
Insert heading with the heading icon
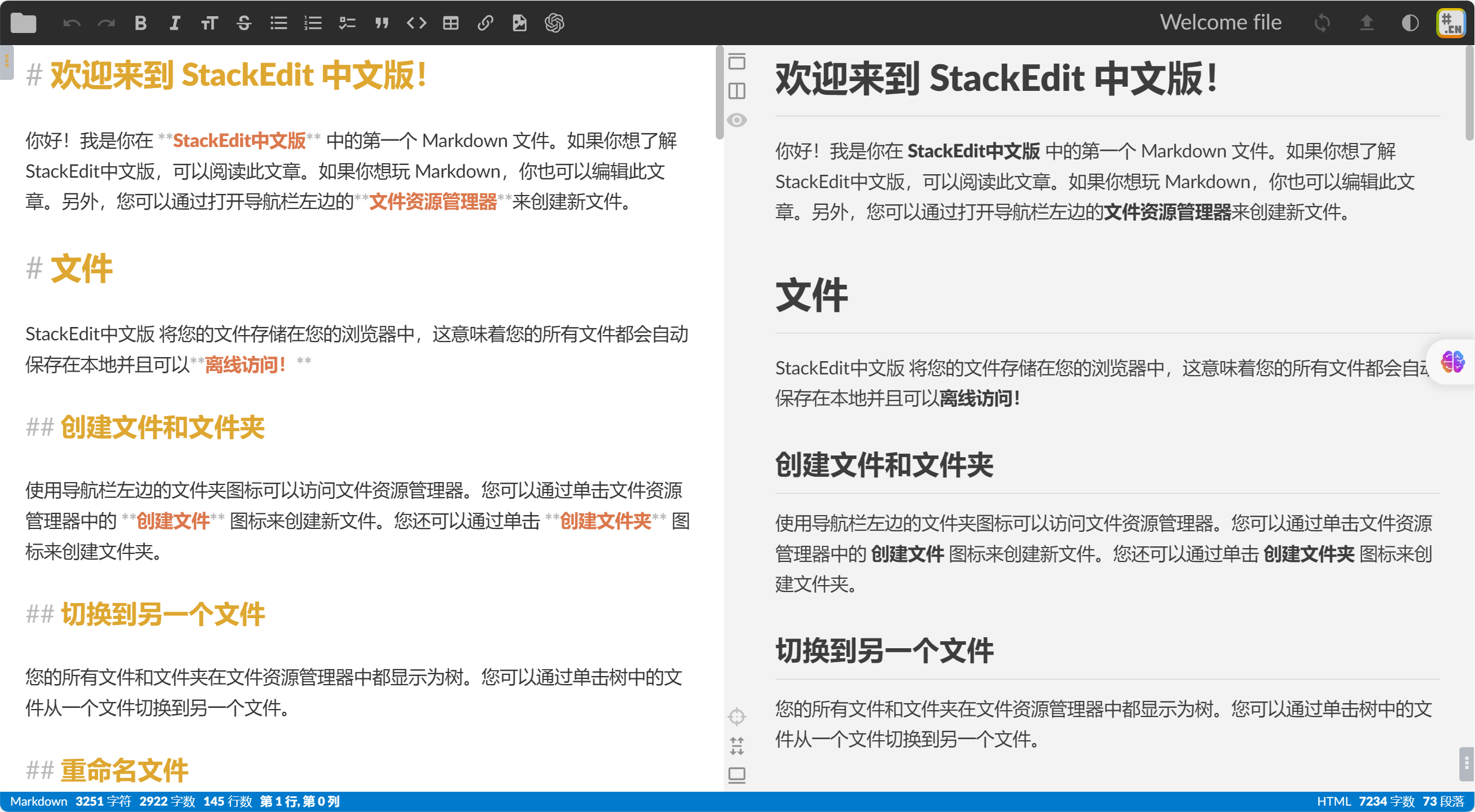(x=209, y=23)
